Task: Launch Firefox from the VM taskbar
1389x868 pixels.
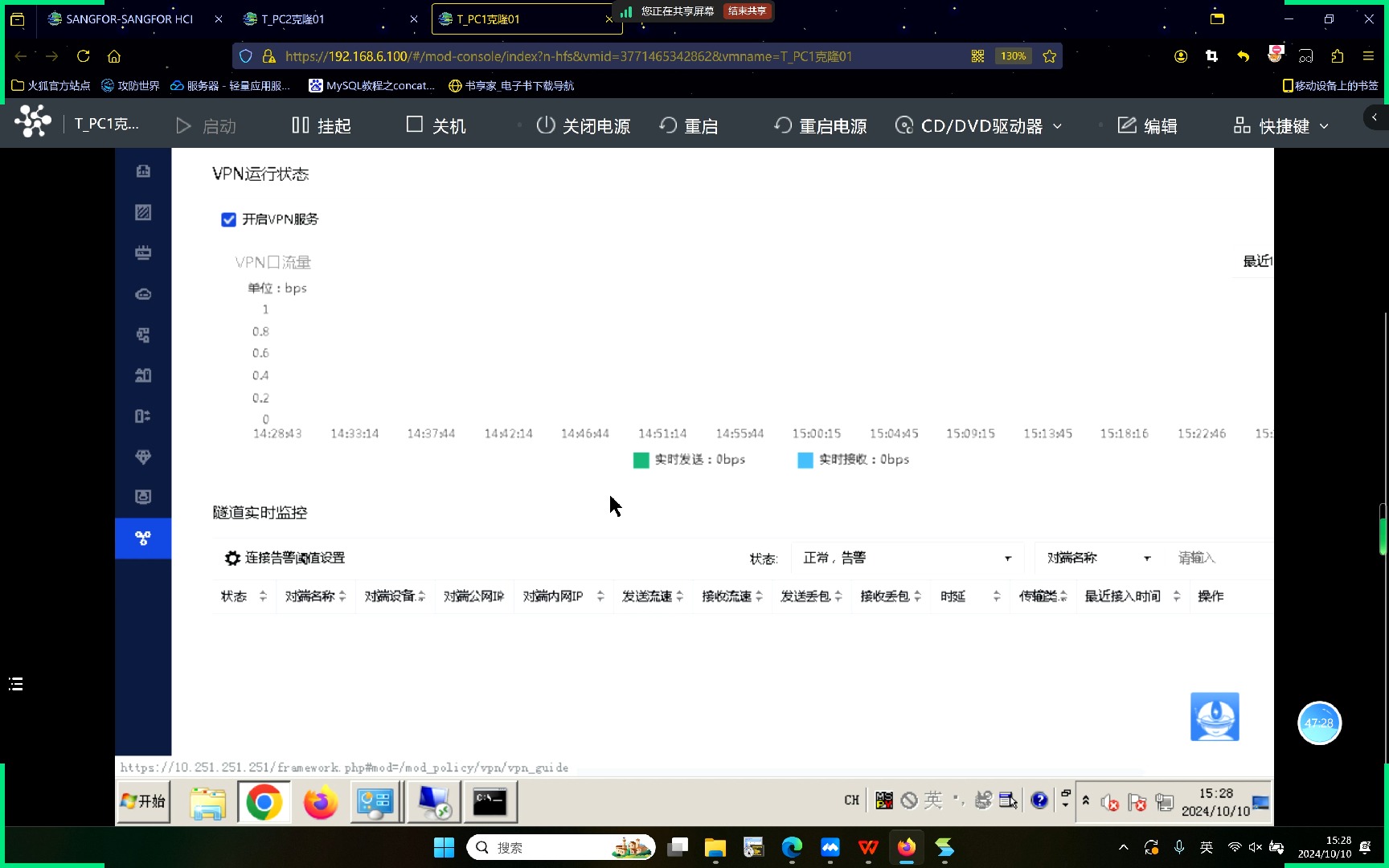Action: (320, 802)
